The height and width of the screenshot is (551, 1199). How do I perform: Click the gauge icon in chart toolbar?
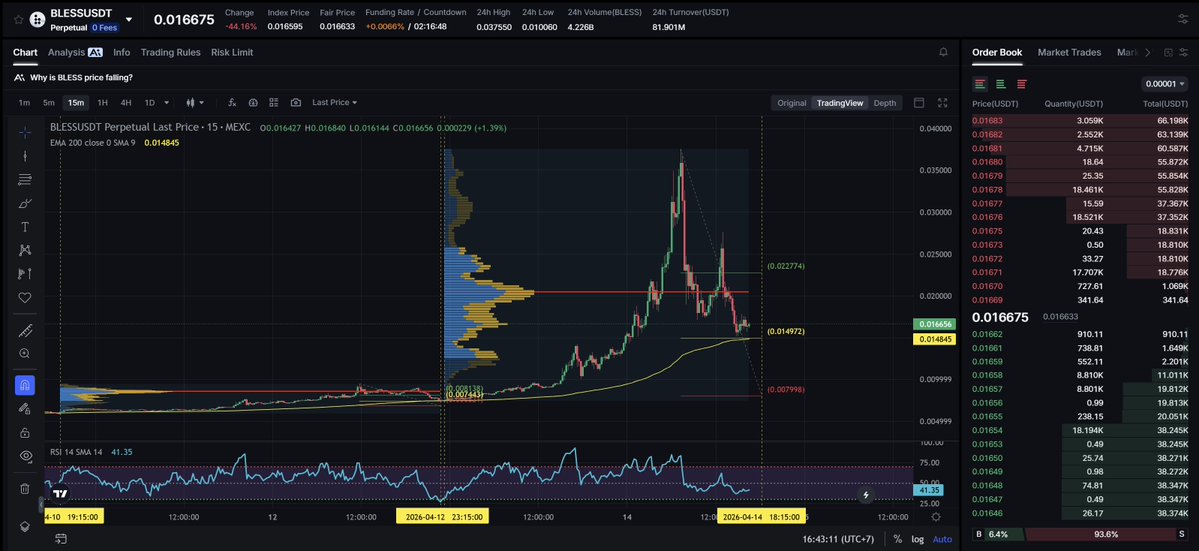click(x=253, y=102)
